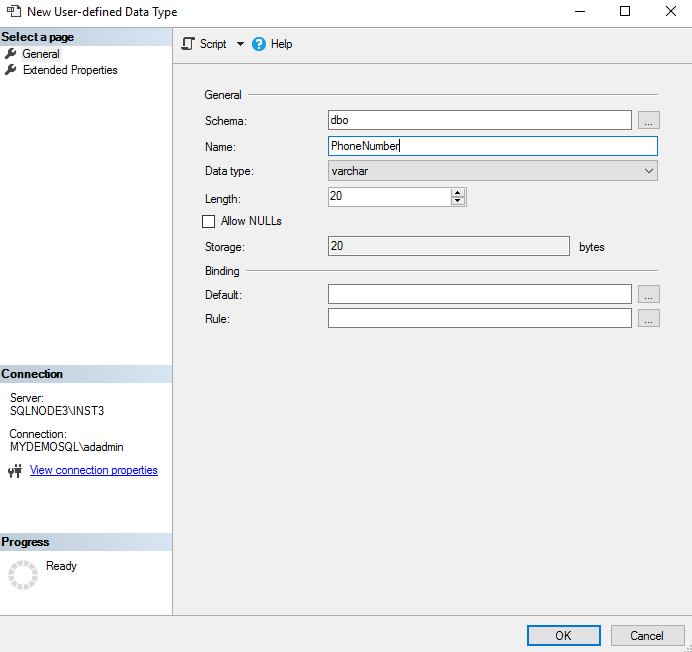Browse for Schema with ellipsis button

tap(649, 120)
